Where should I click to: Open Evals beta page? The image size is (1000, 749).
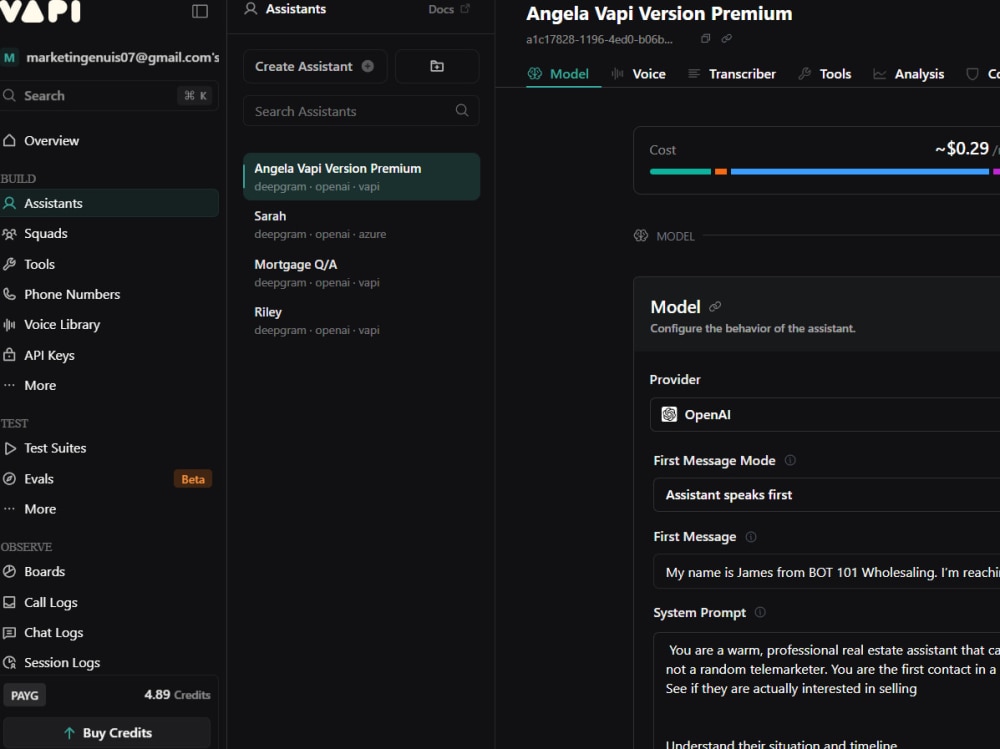click(x=110, y=479)
